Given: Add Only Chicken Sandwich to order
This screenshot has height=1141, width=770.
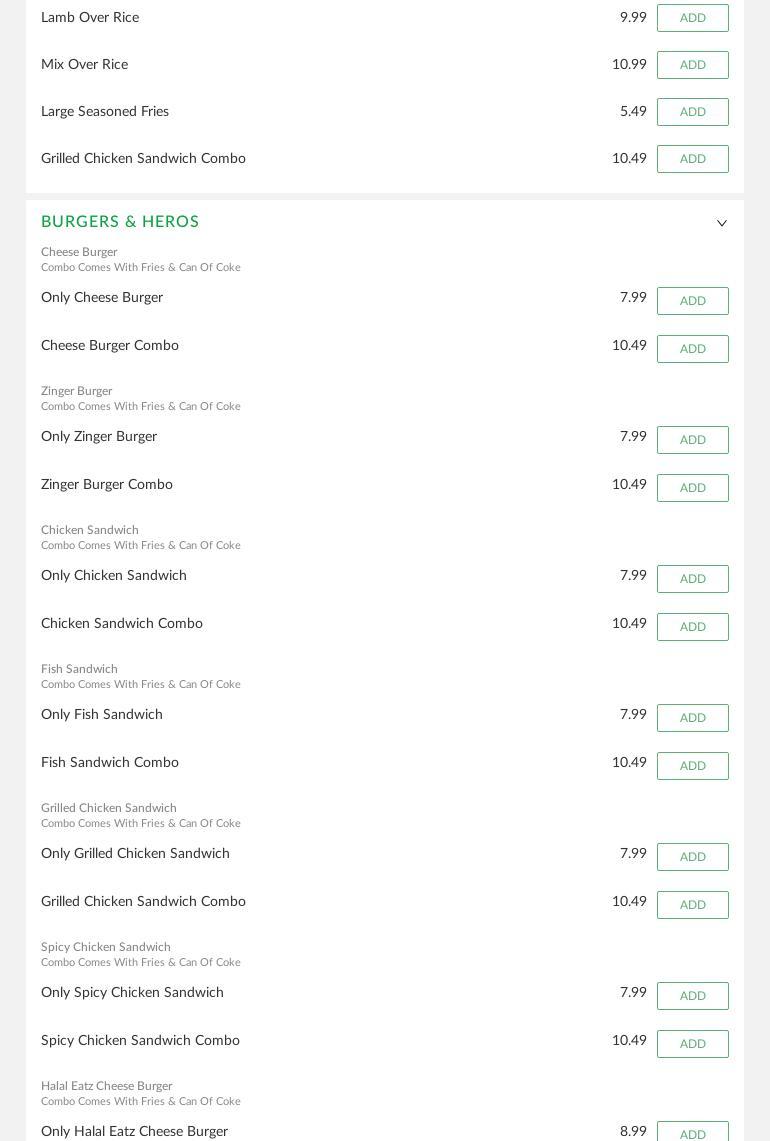Looking at the screenshot, I should coord(692,579).
